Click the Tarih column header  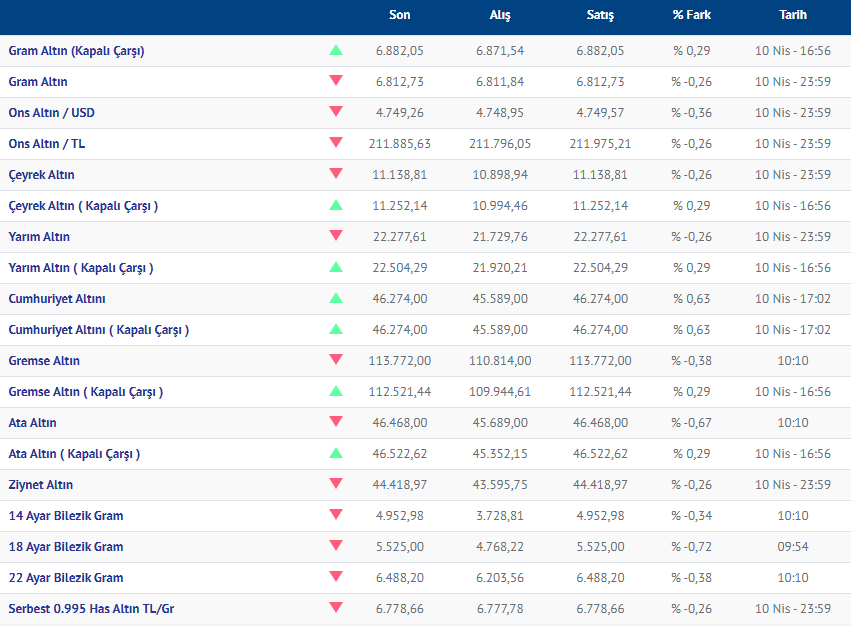(793, 16)
